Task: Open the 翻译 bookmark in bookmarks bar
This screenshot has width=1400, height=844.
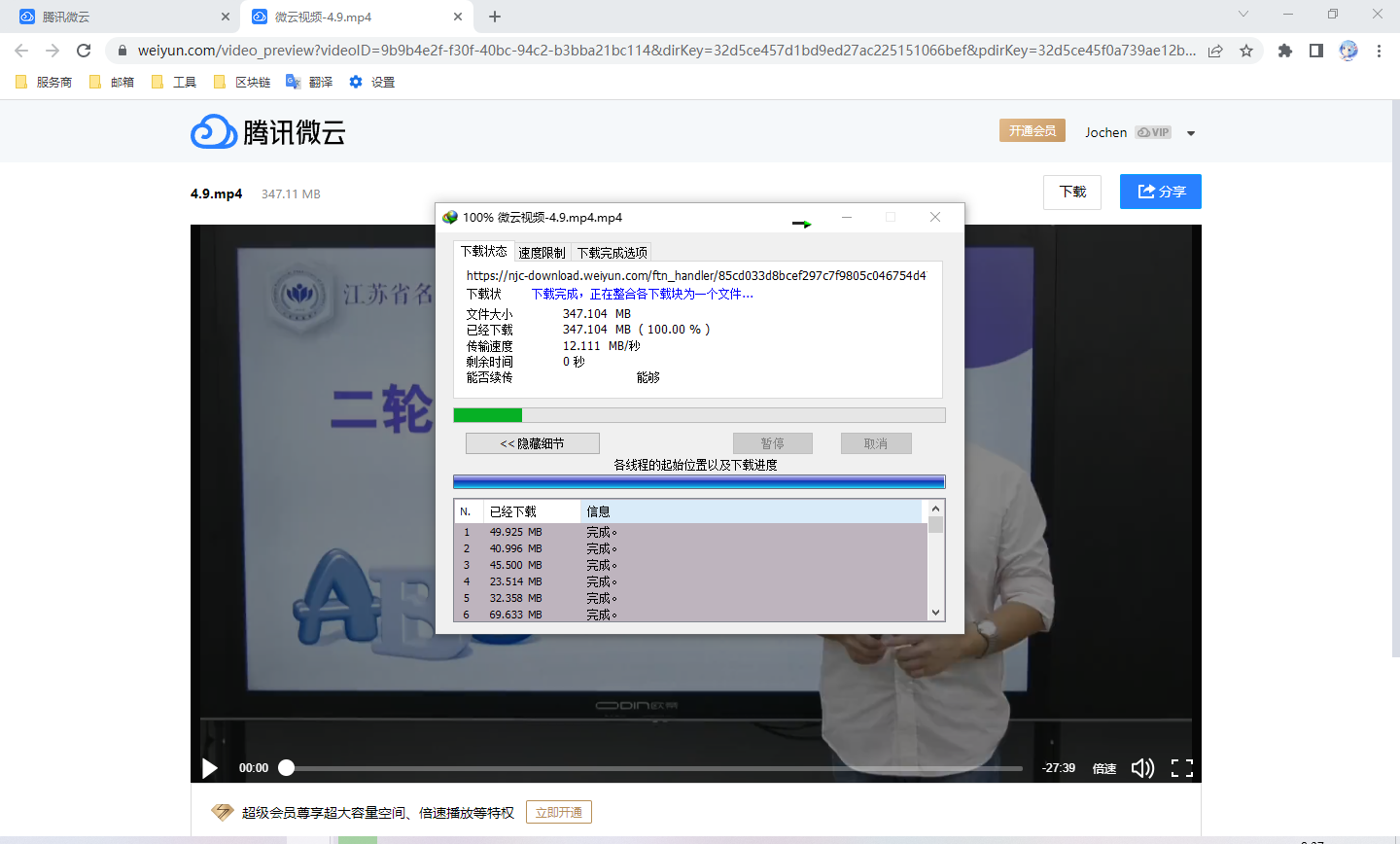Action: (x=310, y=83)
